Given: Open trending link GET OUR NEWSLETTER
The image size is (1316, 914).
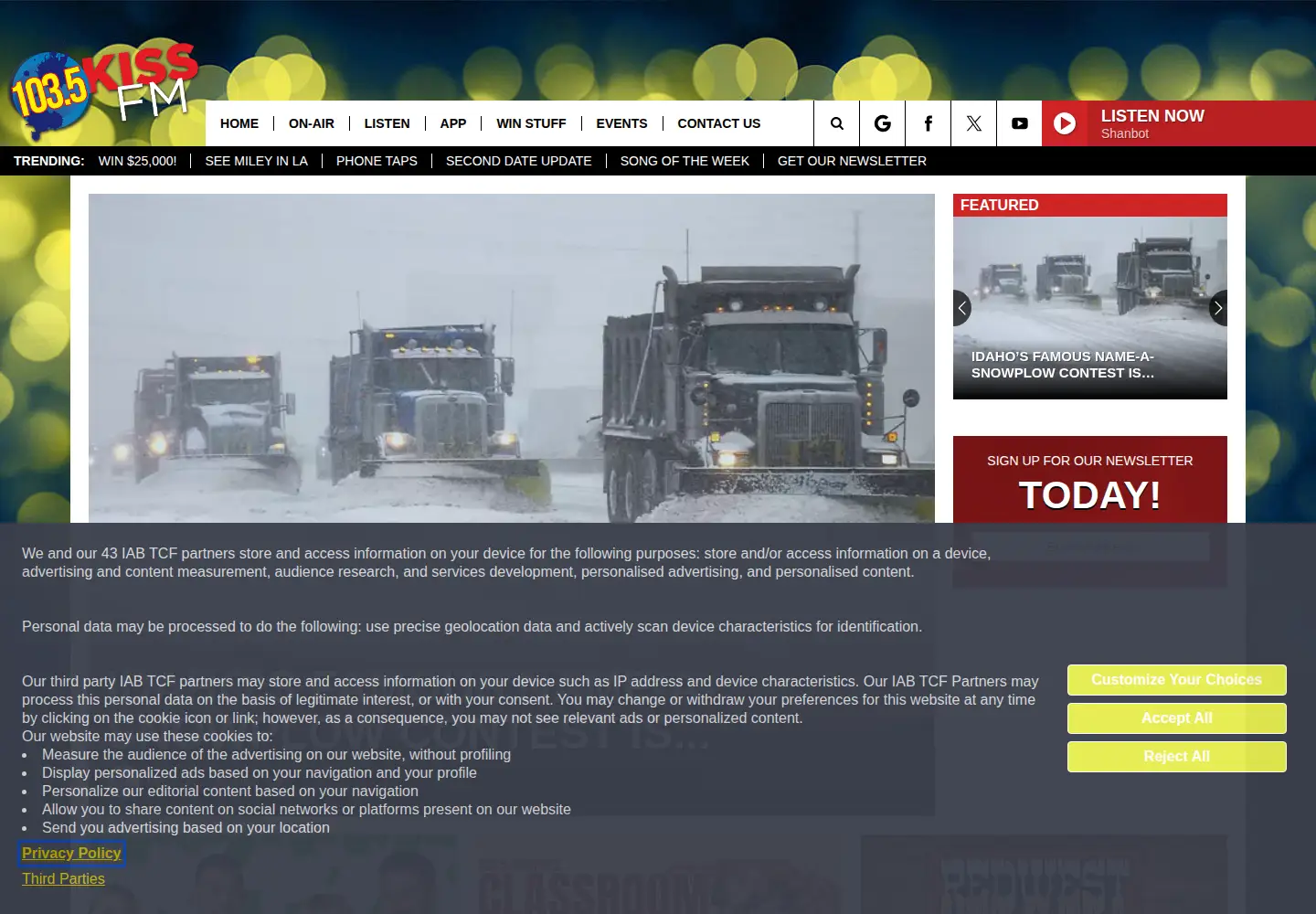Looking at the screenshot, I should (852, 161).
